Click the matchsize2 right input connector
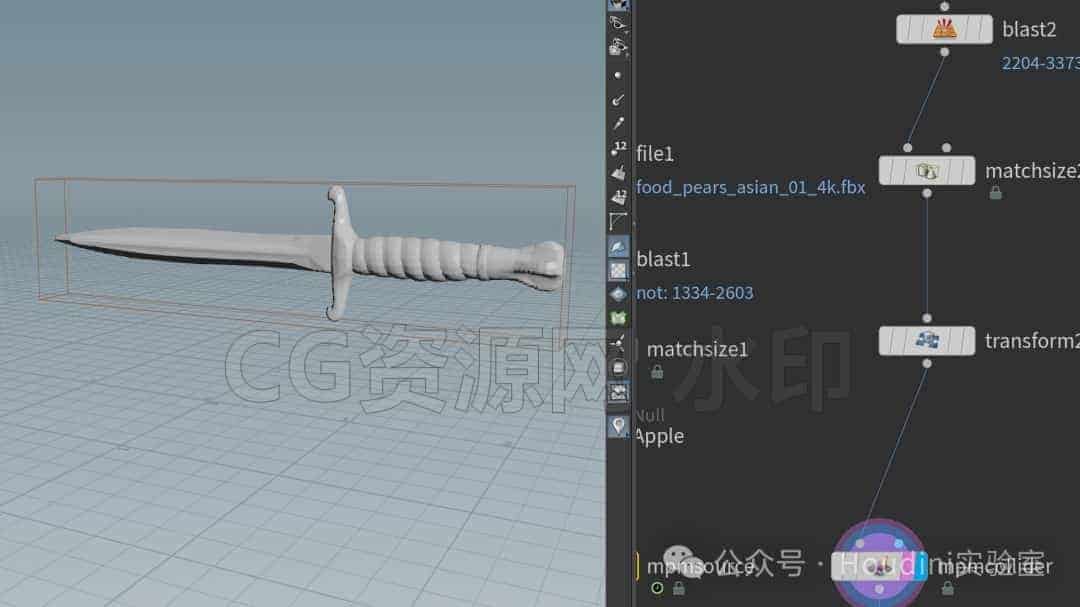The width and height of the screenshot is (1080, 607). [946, 147]
